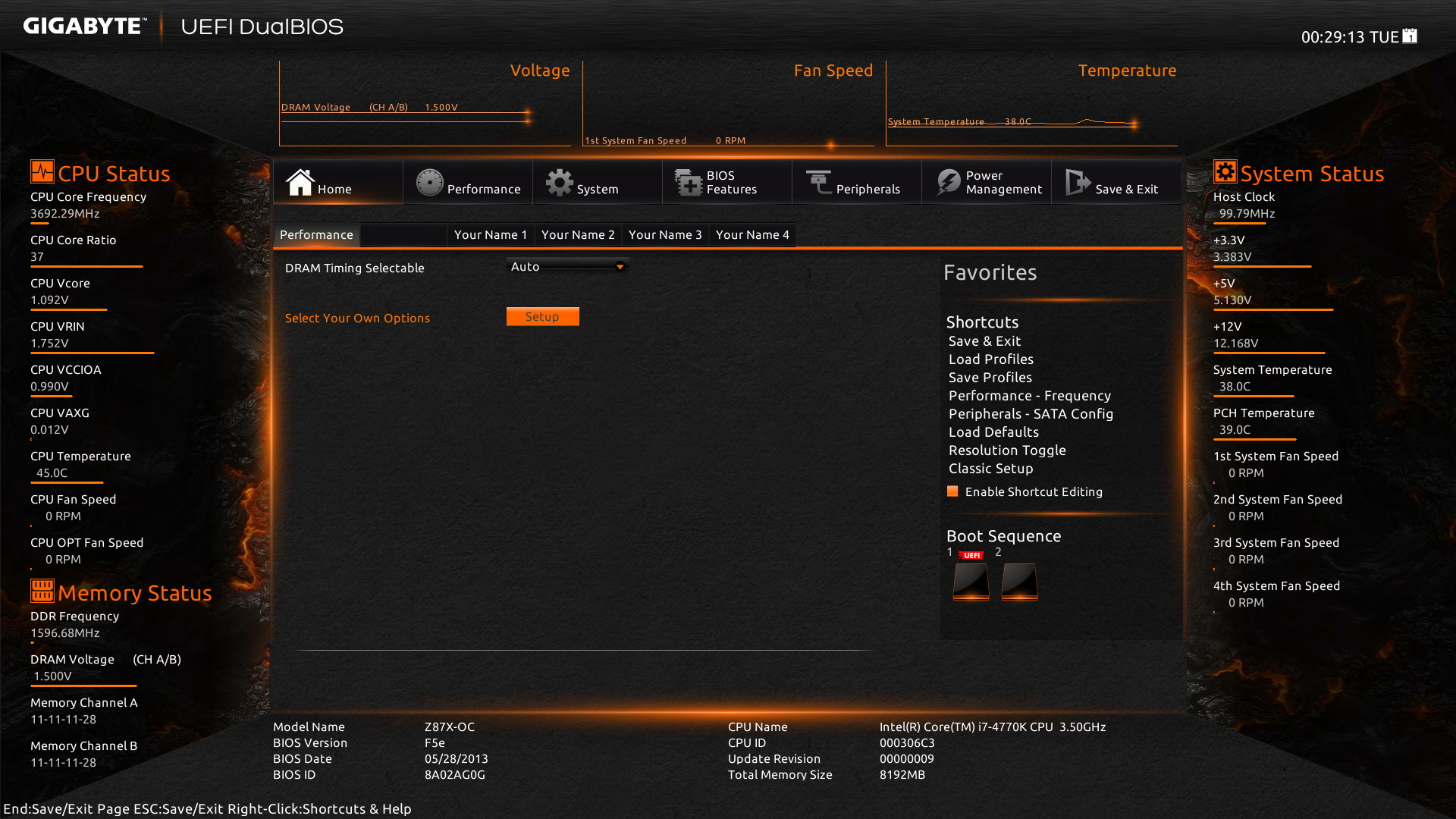Click the CPU Vcore value 1.092V
The width and height of the screenshot is (1456, 819).
(x=49, y=300)
